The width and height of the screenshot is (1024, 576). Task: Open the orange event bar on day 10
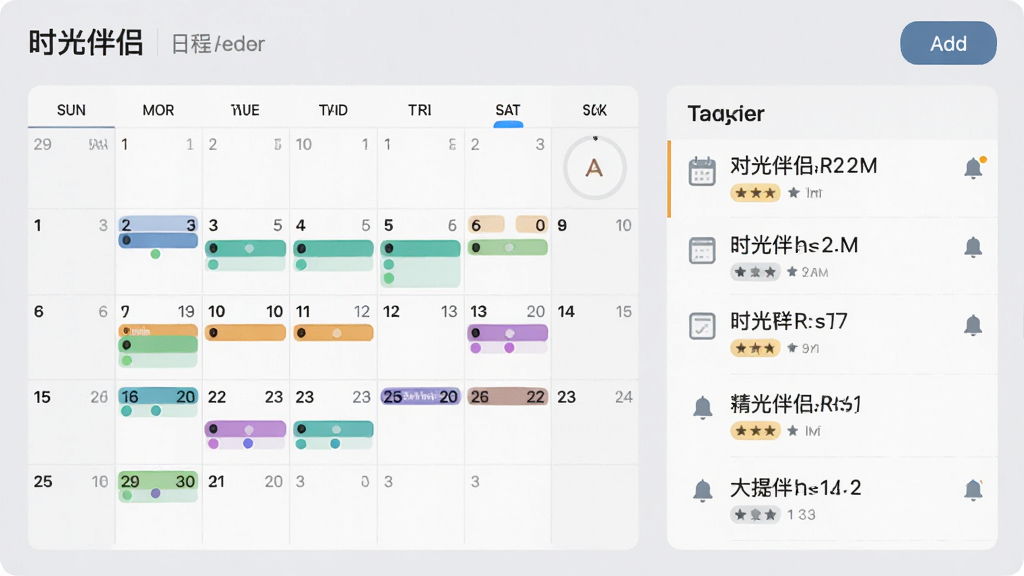[246, 333]
